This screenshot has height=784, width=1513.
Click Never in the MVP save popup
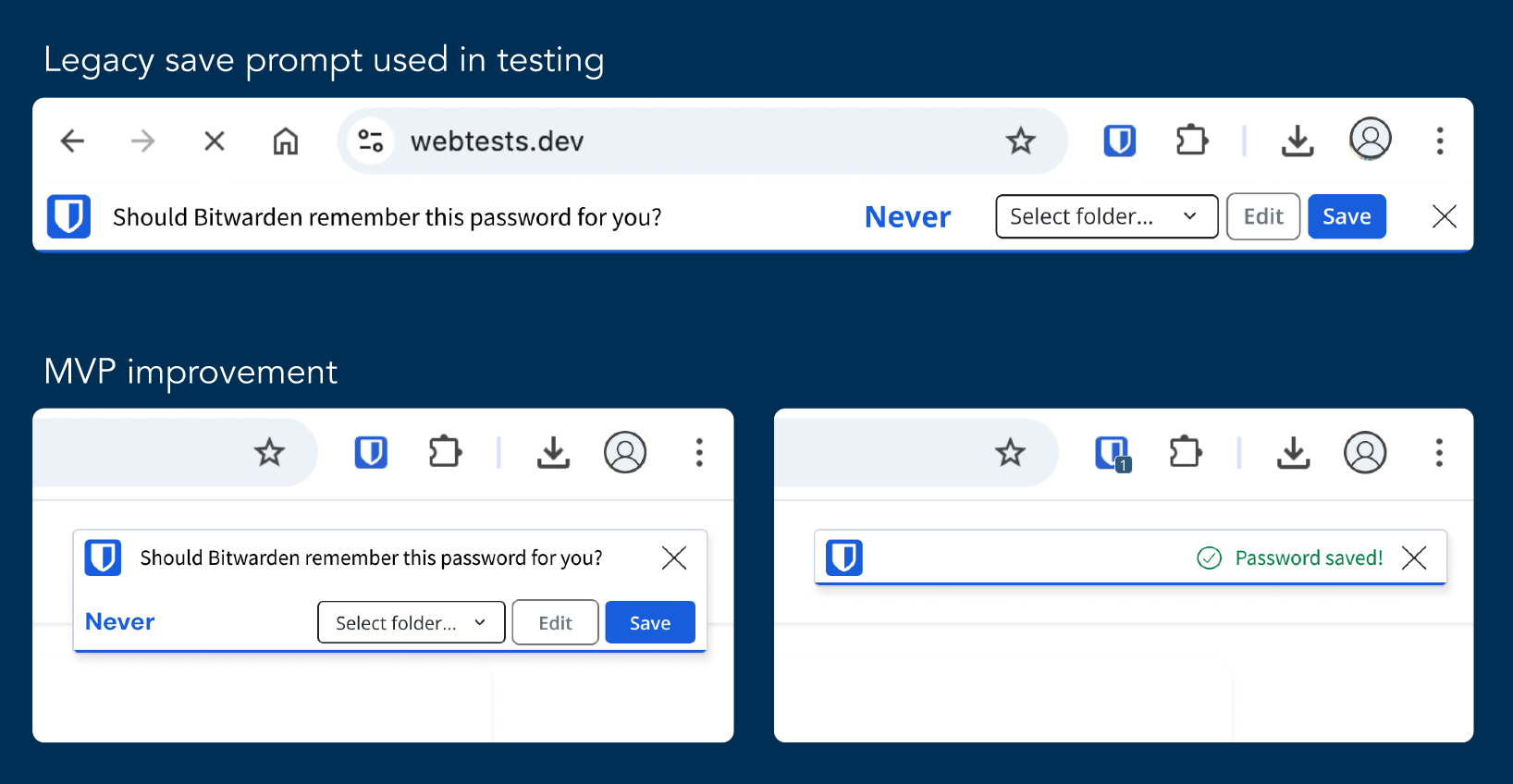coord(119,622)
